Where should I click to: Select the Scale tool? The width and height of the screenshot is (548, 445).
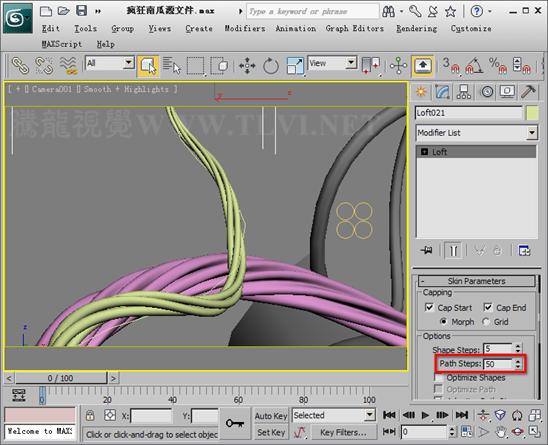(x=295, y=66)
